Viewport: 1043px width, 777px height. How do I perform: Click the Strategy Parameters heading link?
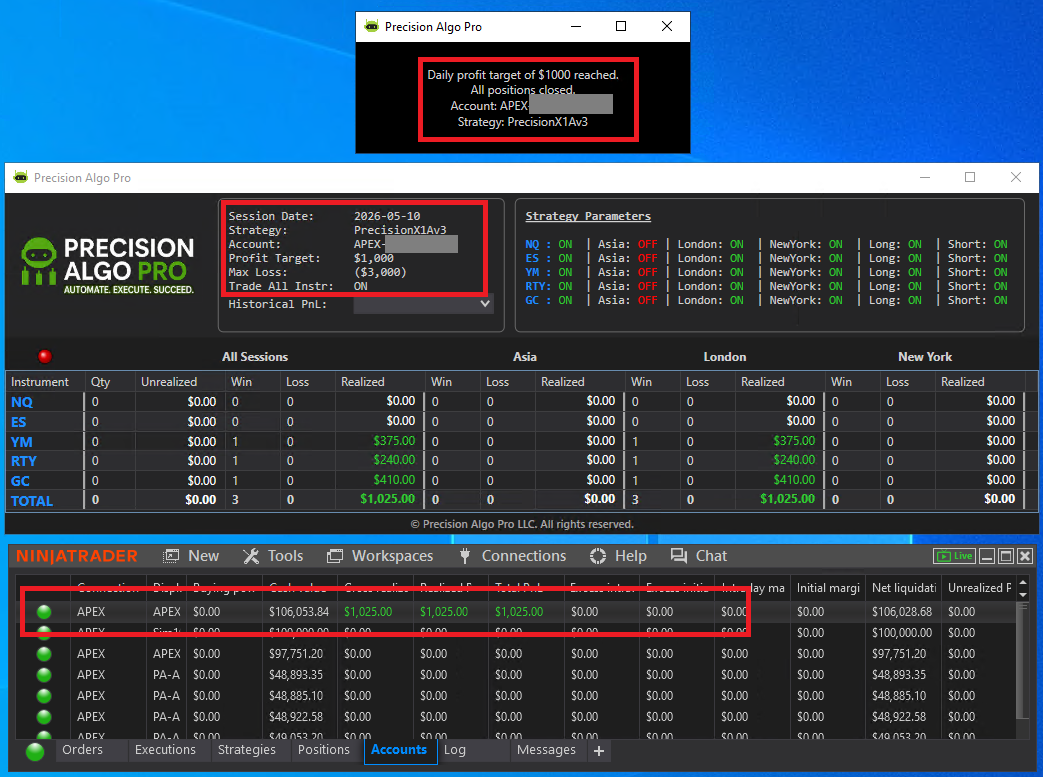click(x=588, y=216)
